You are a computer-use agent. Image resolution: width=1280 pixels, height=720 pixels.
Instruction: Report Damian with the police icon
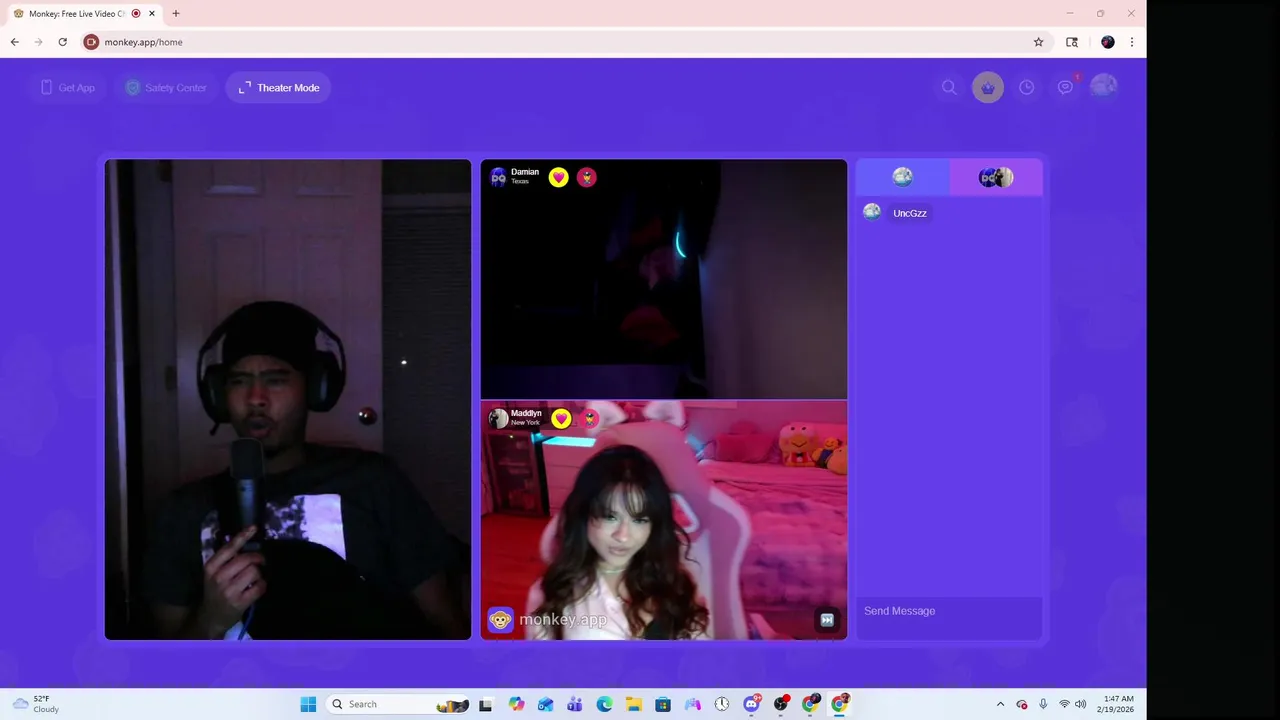[x=587, y=177]
